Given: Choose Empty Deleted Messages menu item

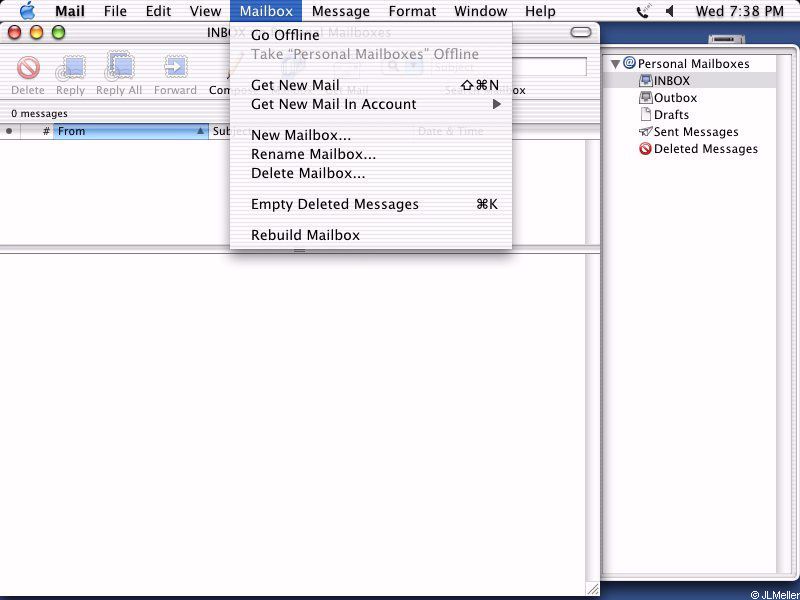Looking at the screenshot, I should click(371, 205).
